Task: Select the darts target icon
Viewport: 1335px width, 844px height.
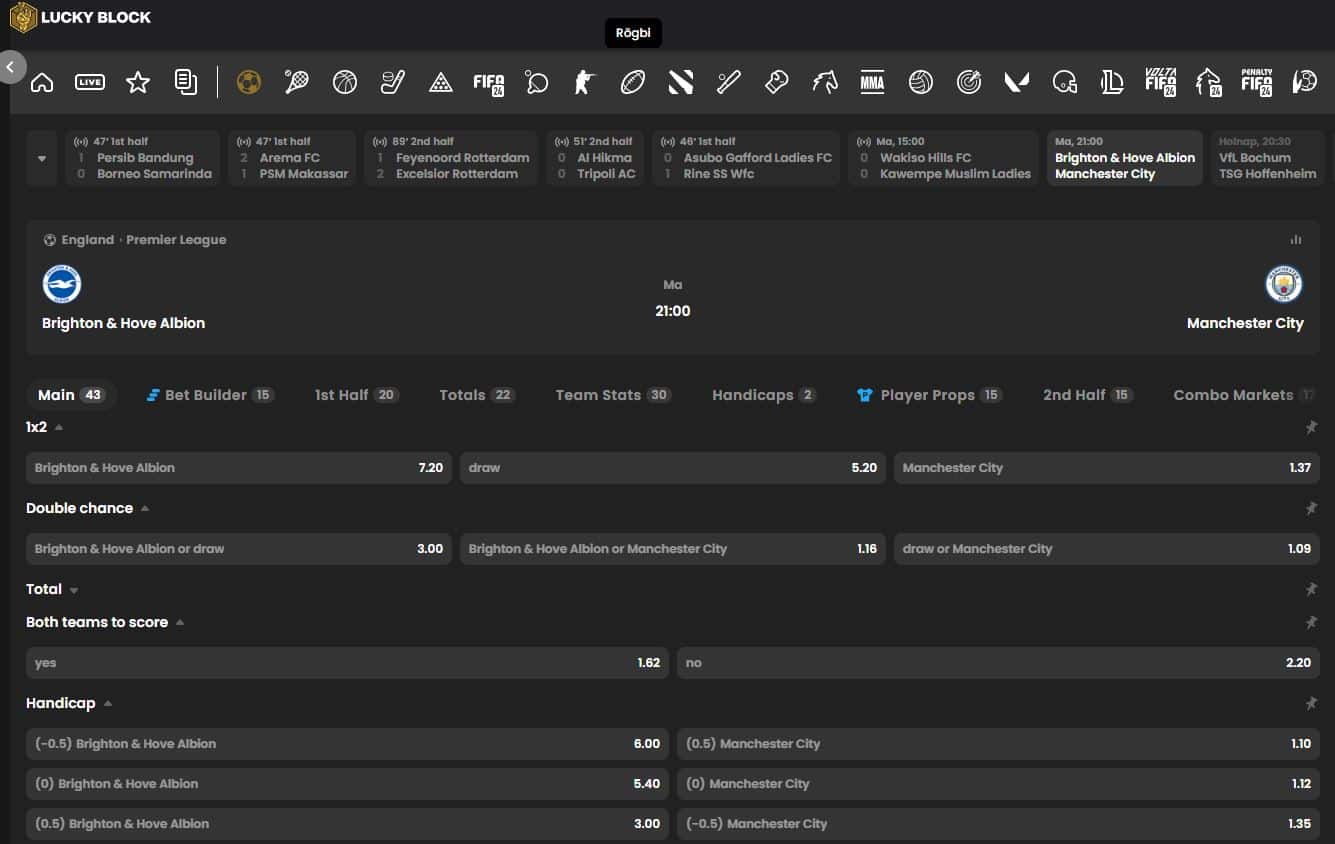Action: (x=969, y=82)
